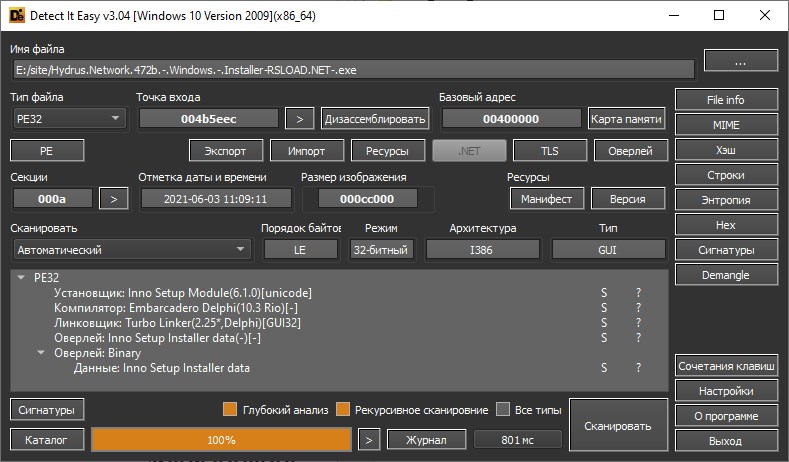Viewport: 789px width, 462px height.
Task: Click S link on Inno Setup Module row
Action: coord(604,293)
